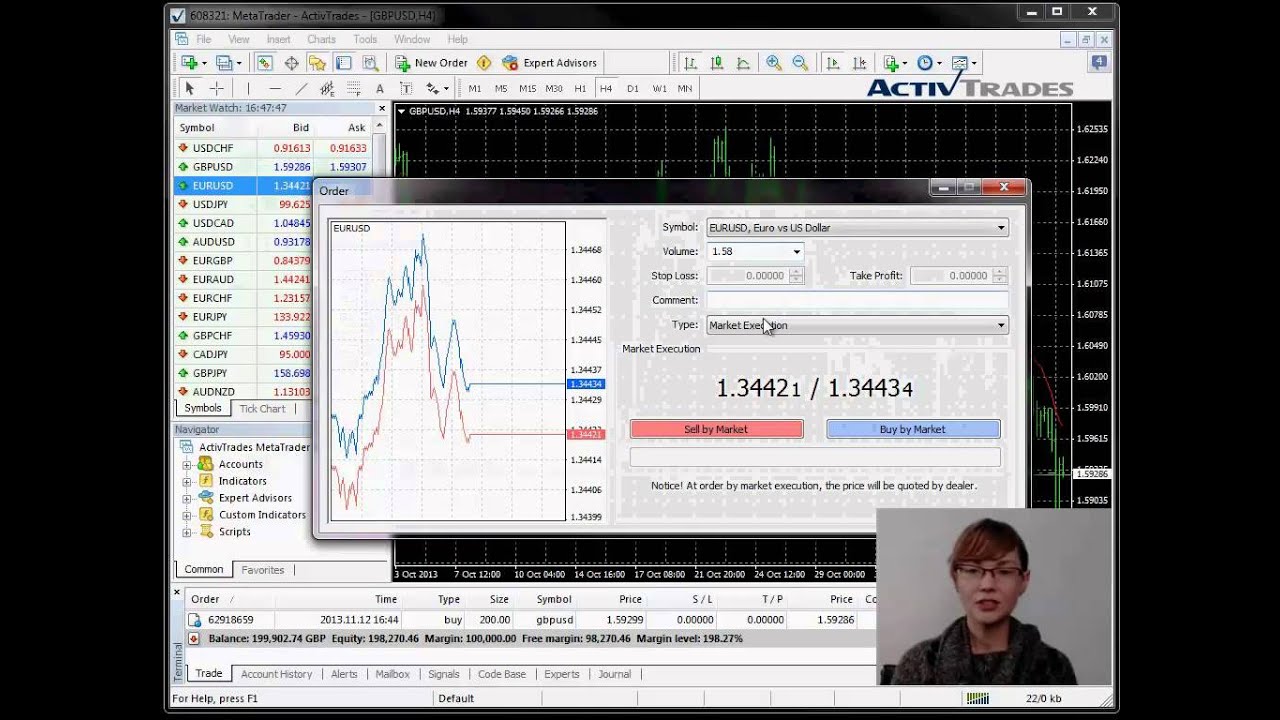Open the File menu
The height and width of the screenshot is (720, 1280).
pyautogui.click(x=204, y=39)
